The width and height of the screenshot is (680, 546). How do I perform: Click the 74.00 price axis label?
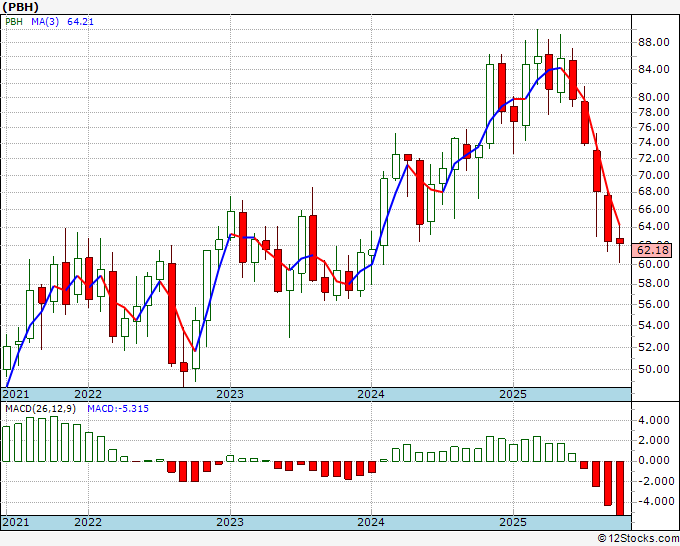point(653,143)
